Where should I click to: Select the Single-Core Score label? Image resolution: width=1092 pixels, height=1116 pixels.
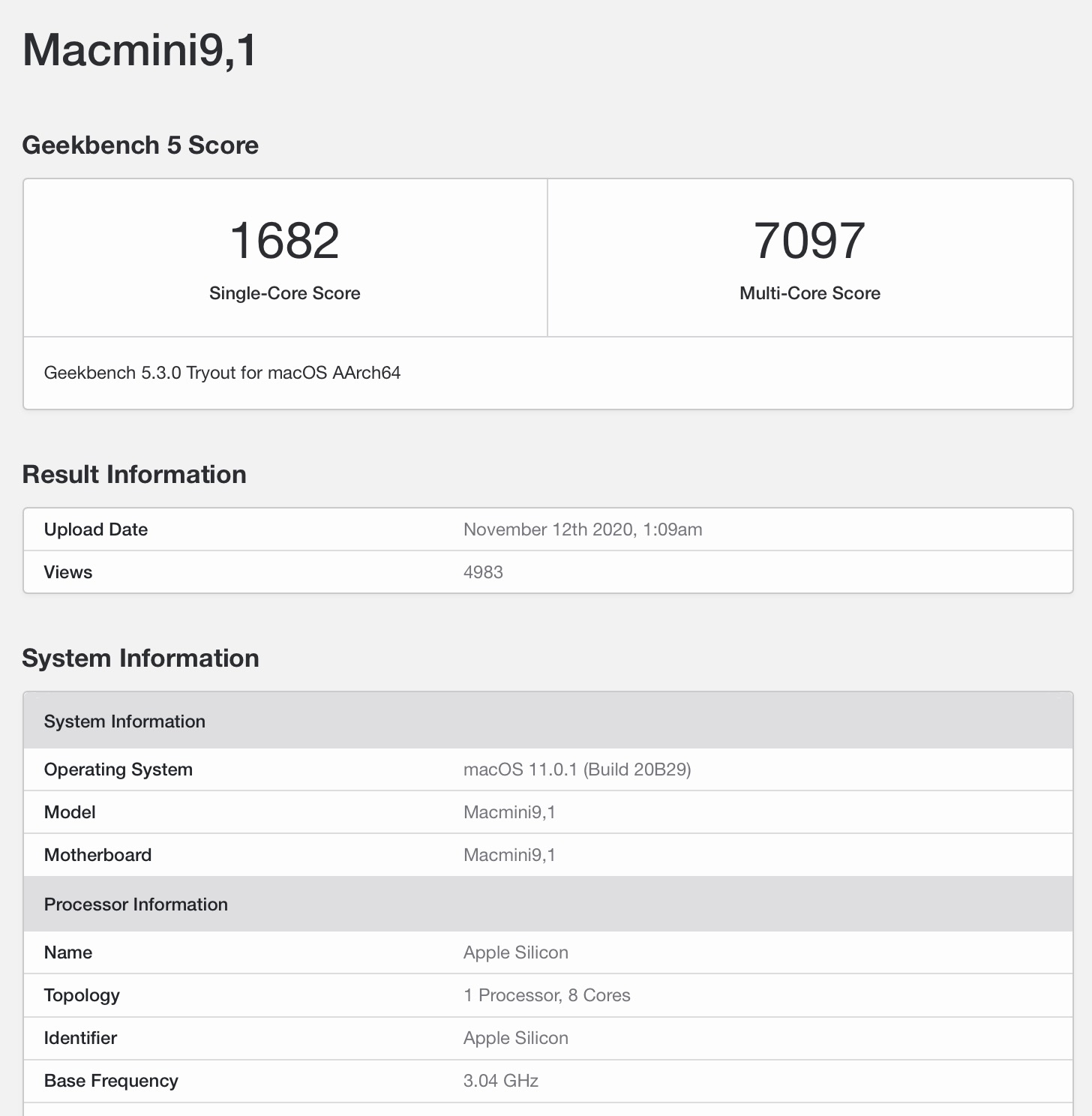coord(284,293)
